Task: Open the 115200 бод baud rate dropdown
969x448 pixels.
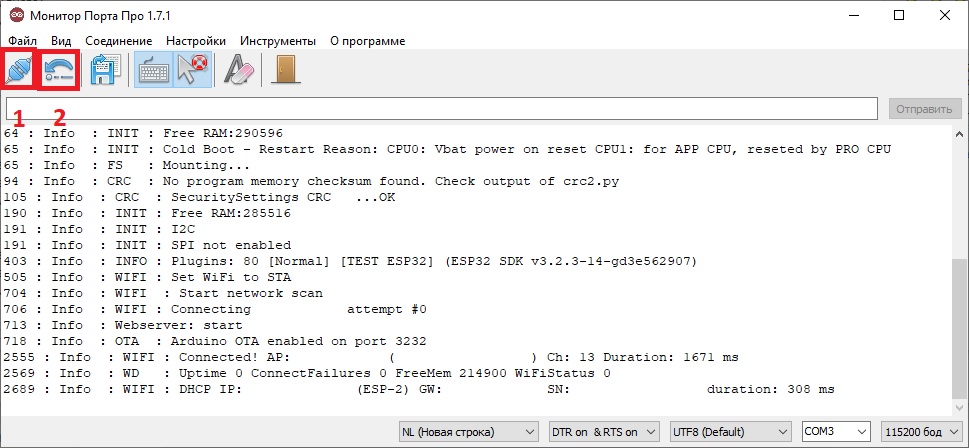Action: [x=921, y=432]
